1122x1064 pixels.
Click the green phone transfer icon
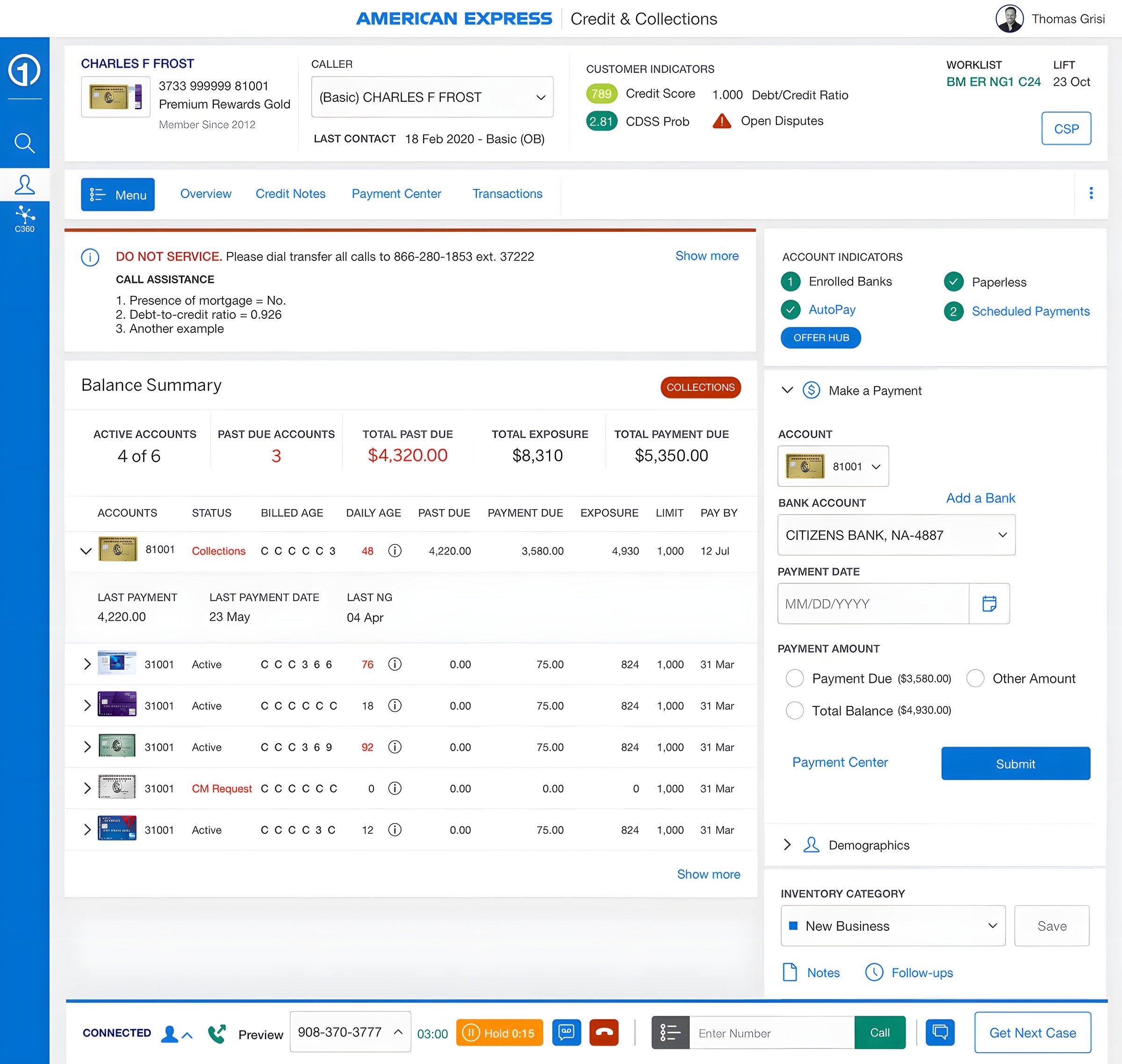216,1033
